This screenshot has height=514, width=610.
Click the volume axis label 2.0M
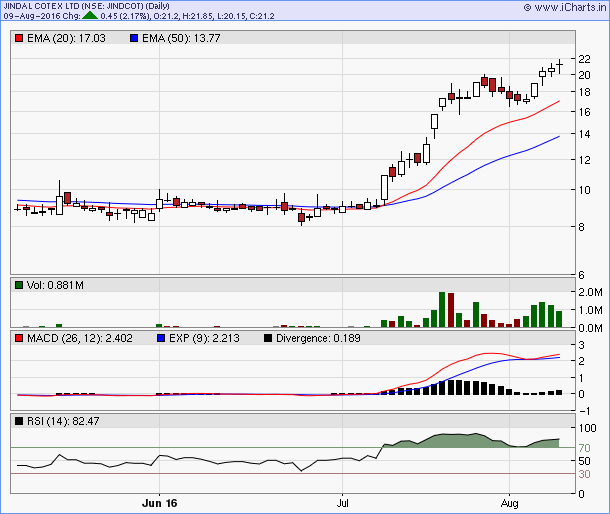click(x=590, y=292)
